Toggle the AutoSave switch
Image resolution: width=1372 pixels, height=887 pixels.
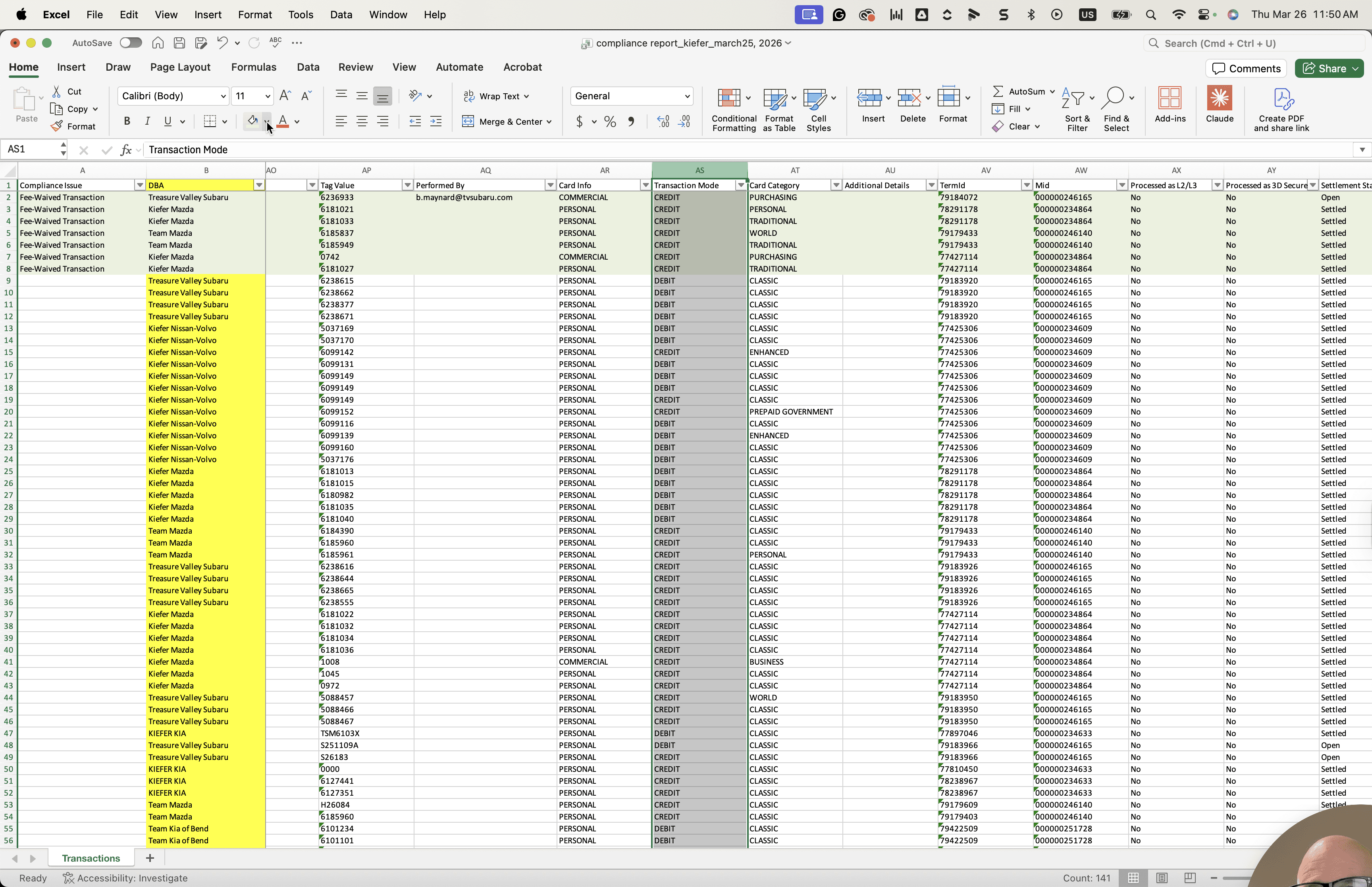131,42
